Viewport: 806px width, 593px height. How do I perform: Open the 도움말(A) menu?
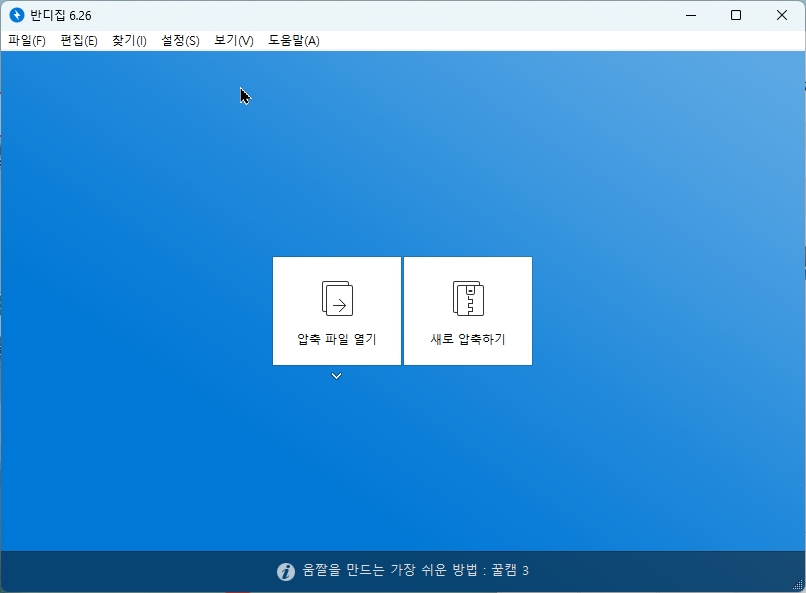click(294, 41)
